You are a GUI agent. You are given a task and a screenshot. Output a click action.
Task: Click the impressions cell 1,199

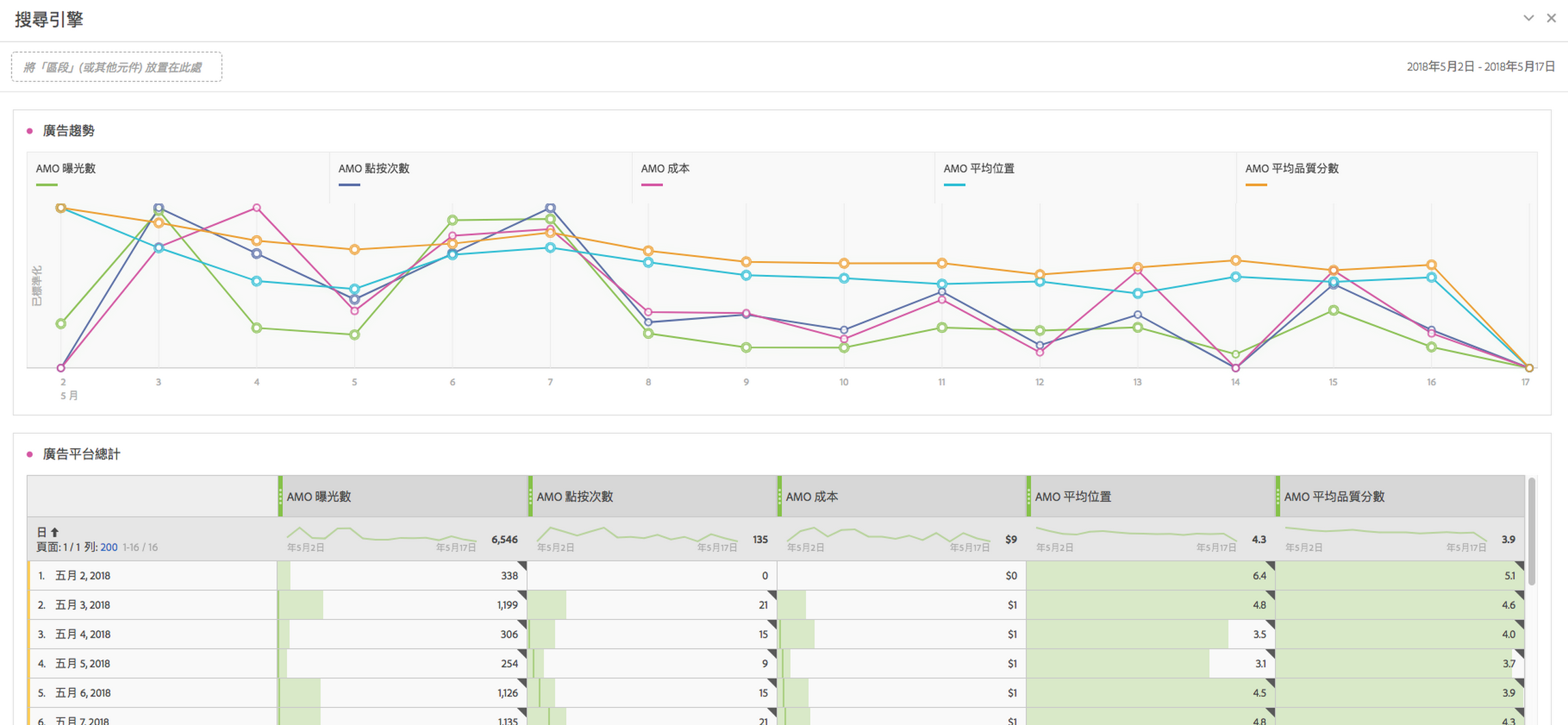pyautogui.click(x=402, y=605)
